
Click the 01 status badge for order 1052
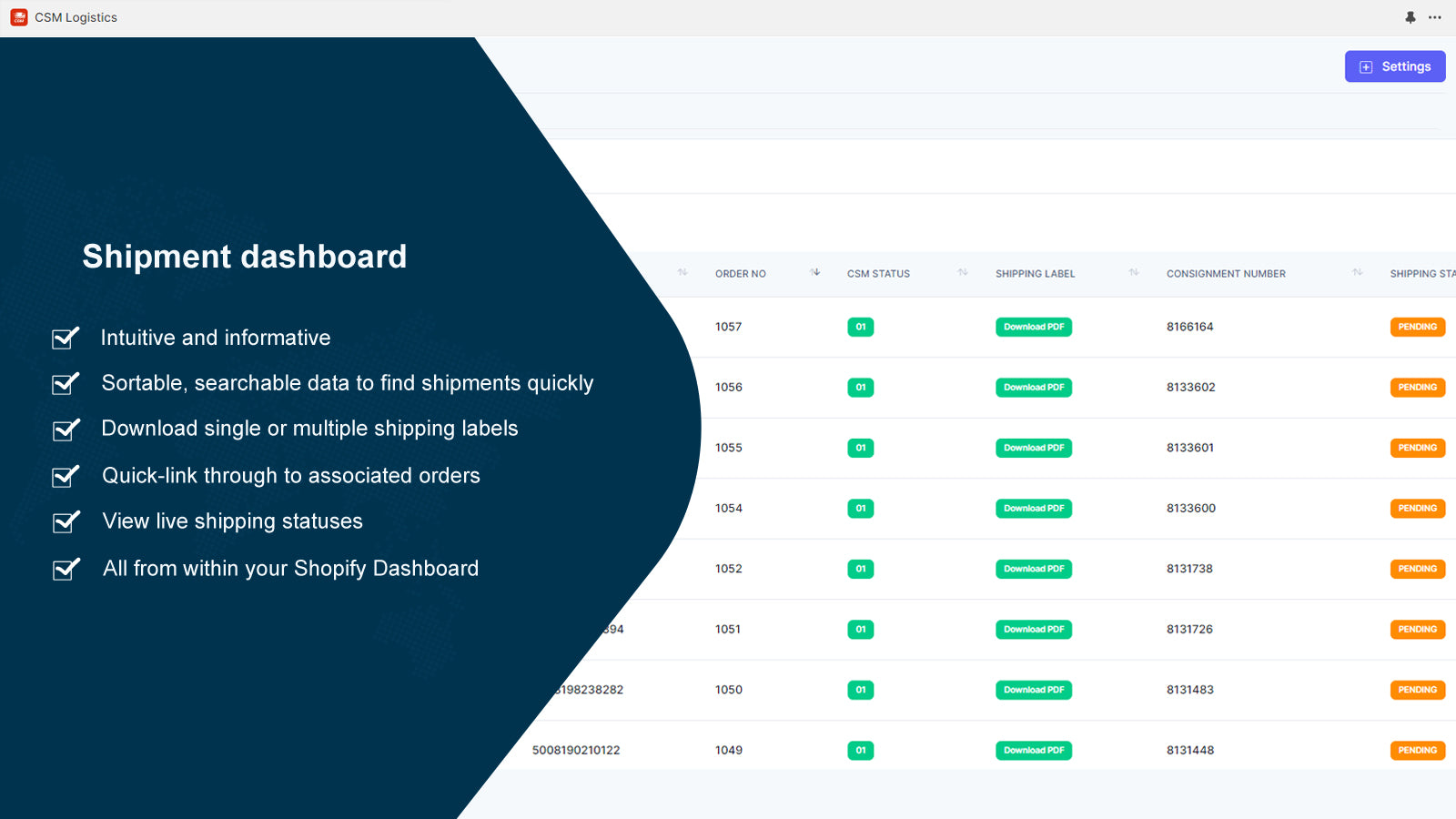tap(861, 569)
